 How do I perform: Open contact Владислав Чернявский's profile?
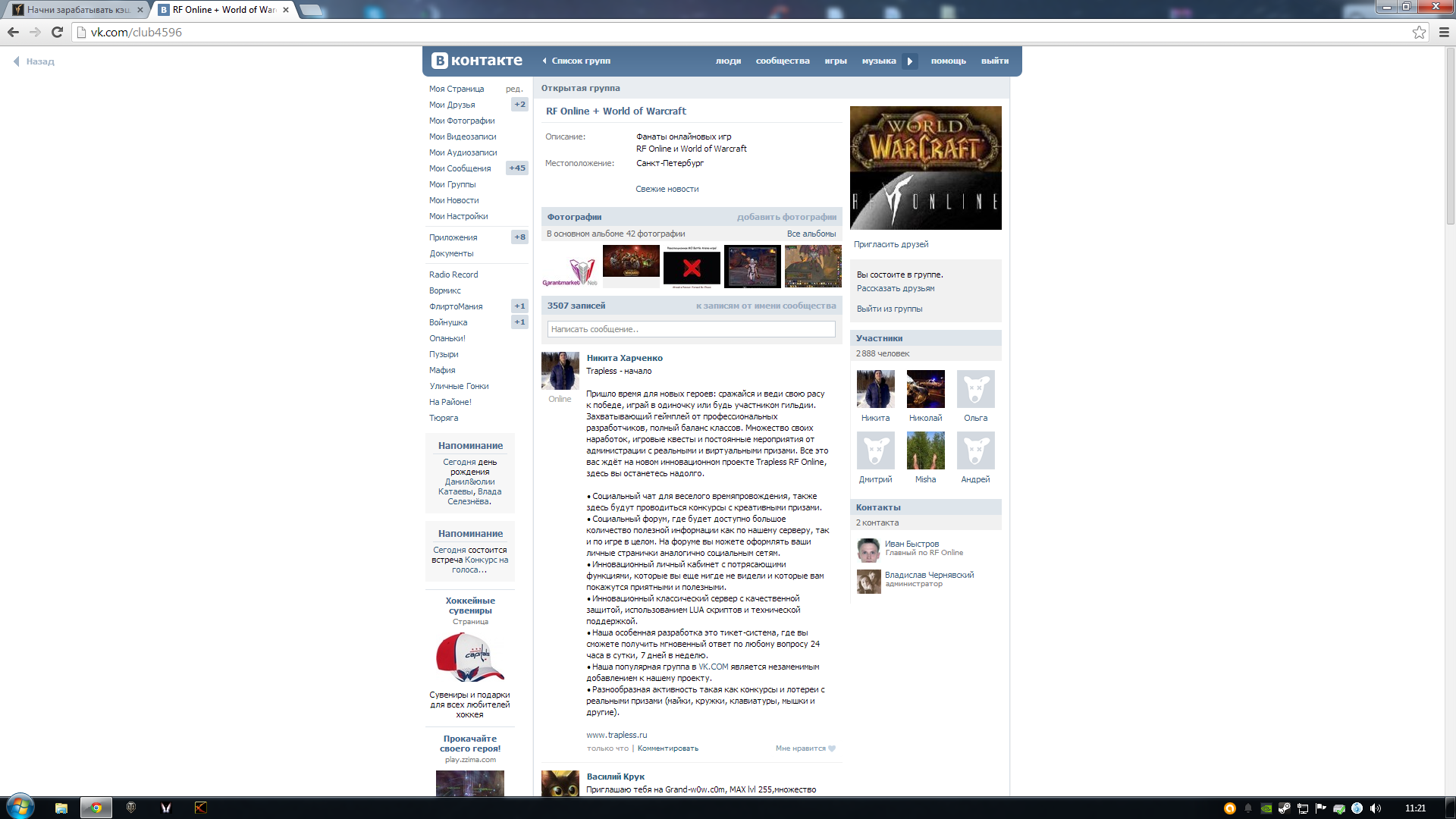(929, 575)
